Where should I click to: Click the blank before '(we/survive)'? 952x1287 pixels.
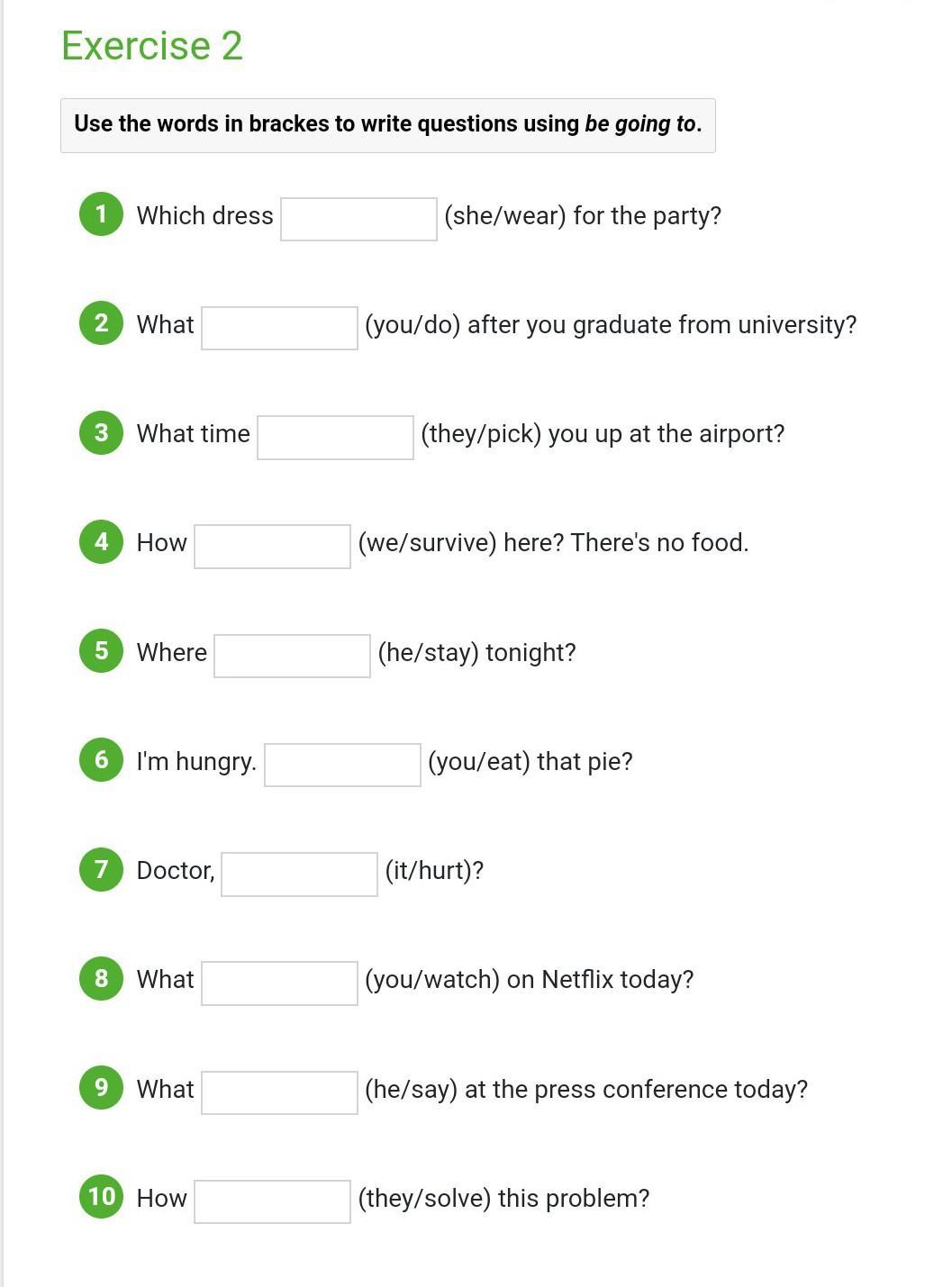click(272, 547)
